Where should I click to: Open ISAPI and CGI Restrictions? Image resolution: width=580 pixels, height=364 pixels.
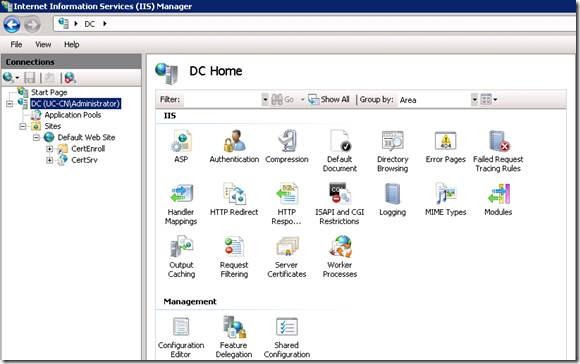[x=340, y=204]
